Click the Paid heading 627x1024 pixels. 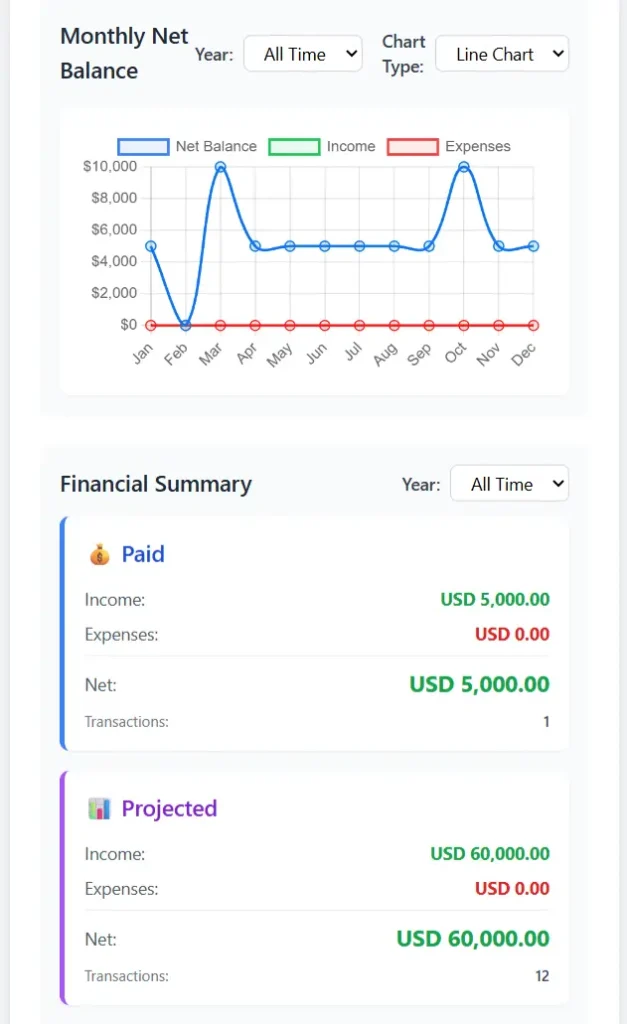click(143, 553)
